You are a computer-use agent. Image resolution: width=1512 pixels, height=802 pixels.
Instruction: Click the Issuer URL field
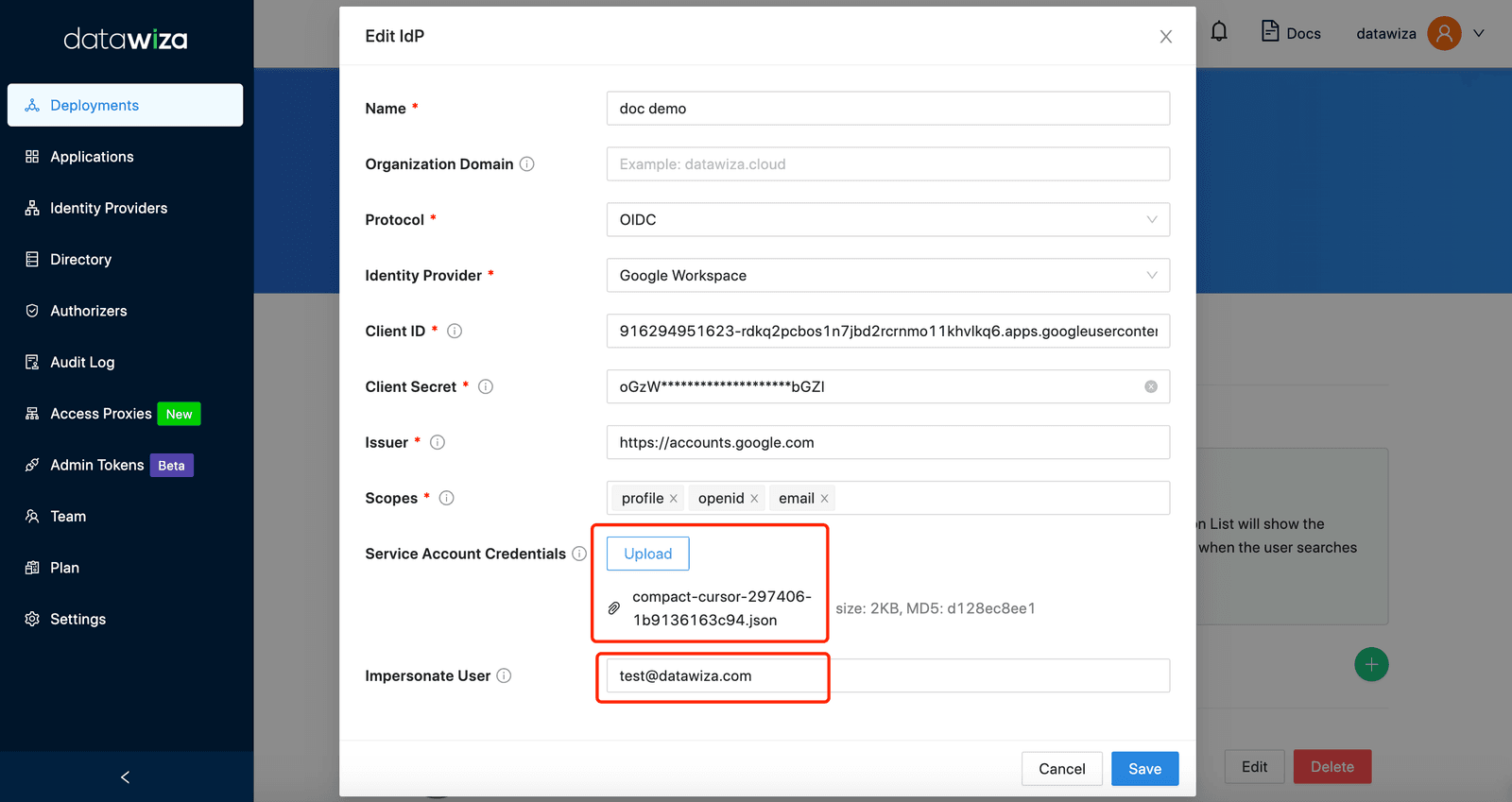pos(888,442)
